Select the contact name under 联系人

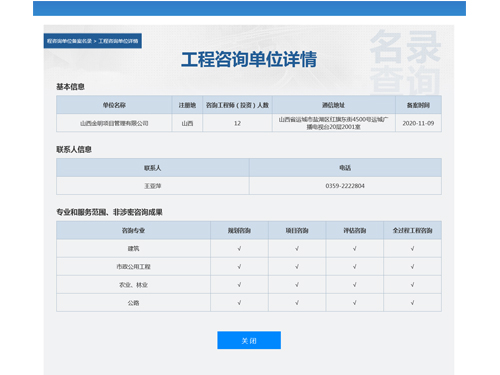pos(153,186)
